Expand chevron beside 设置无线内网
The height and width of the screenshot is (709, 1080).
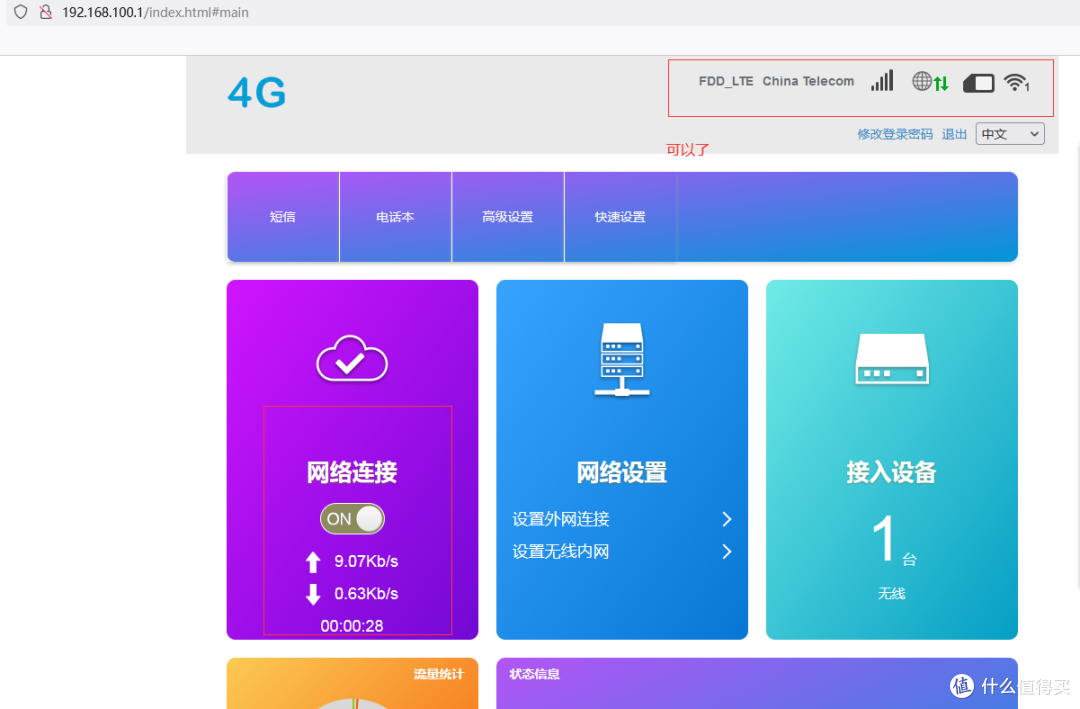[727, 551]
